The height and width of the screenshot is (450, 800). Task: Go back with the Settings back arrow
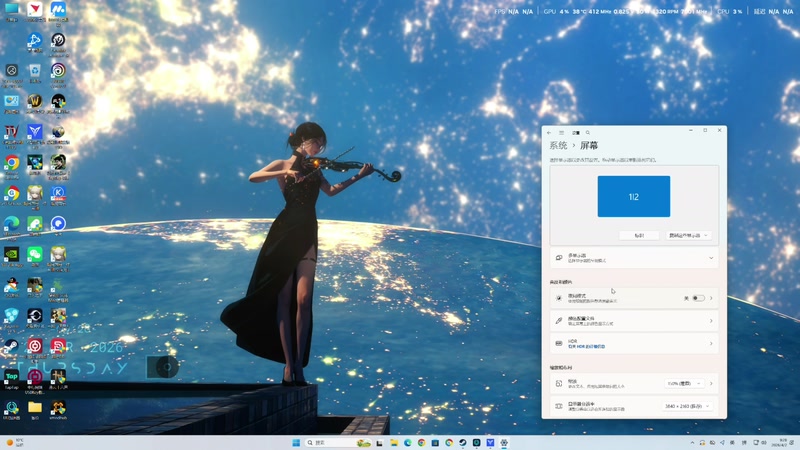pos(549,133)
